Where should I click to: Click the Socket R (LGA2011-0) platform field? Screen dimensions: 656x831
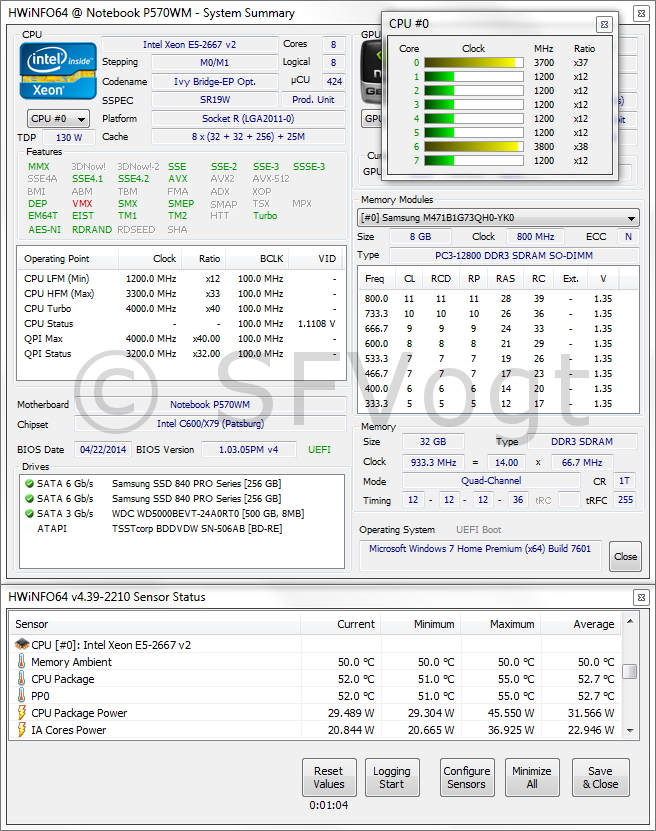248,119
